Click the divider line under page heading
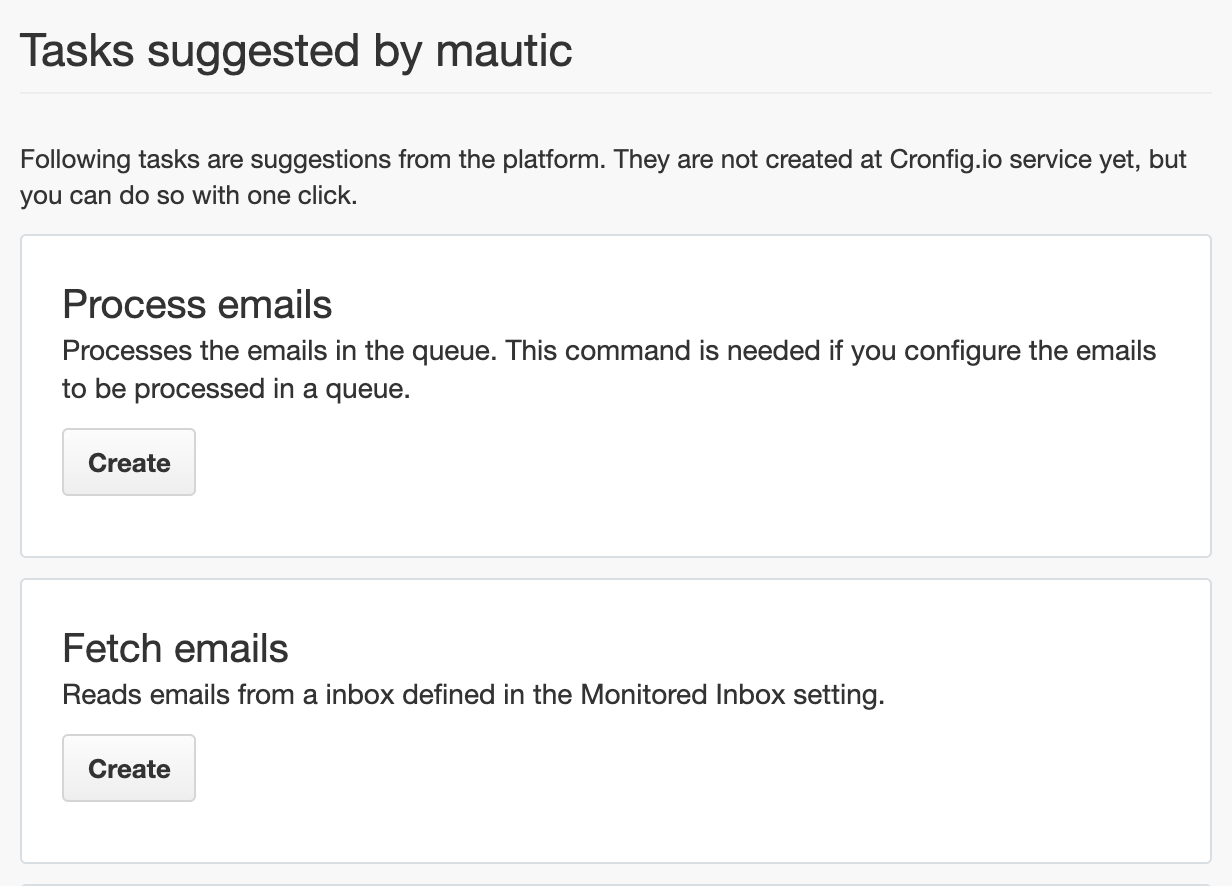Image resolution: width=1232 pixels, height=886 pixels. (x=616, y=93)
